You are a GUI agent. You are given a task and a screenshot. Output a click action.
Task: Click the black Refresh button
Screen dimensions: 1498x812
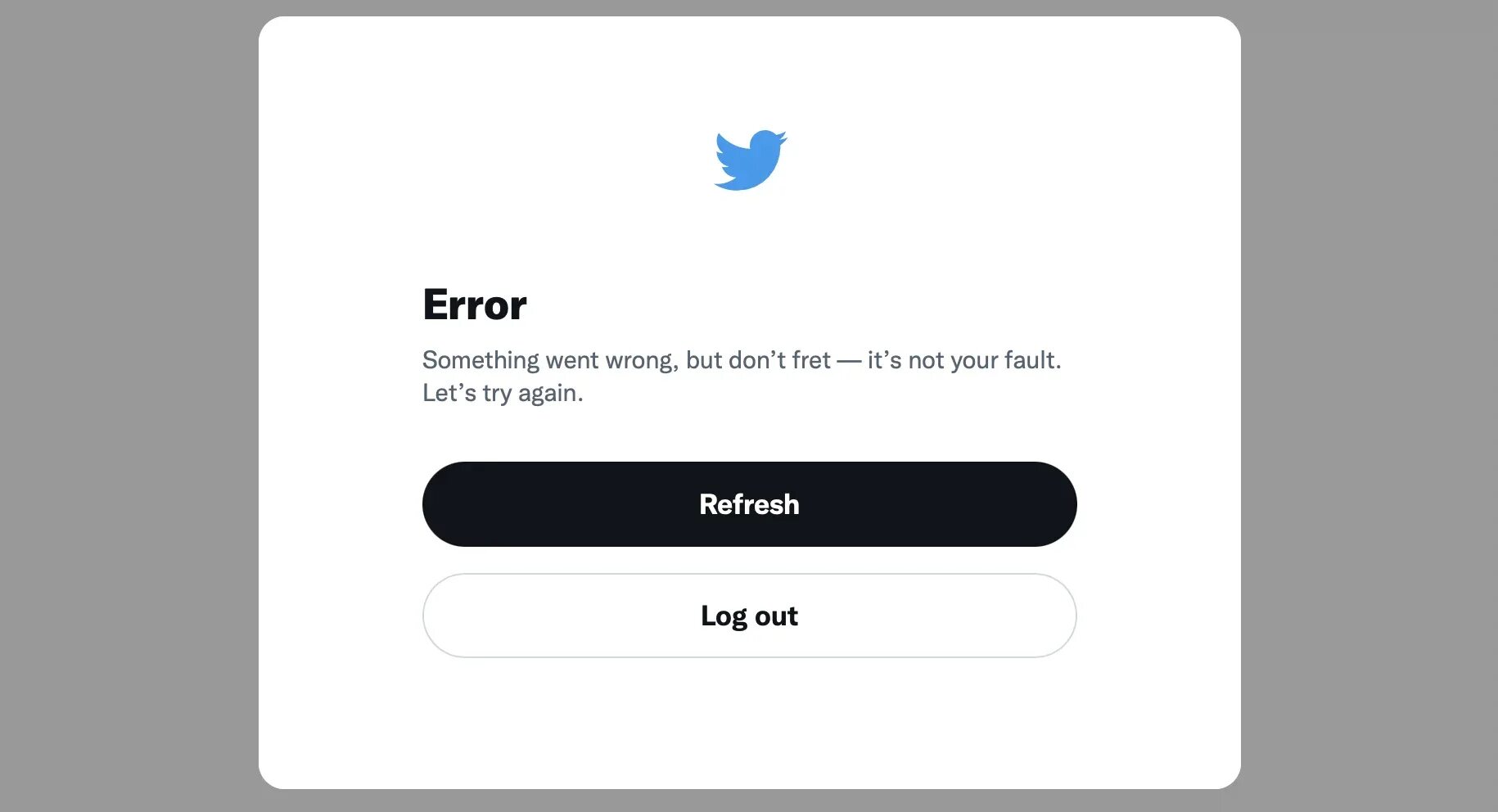pos(749,504)
